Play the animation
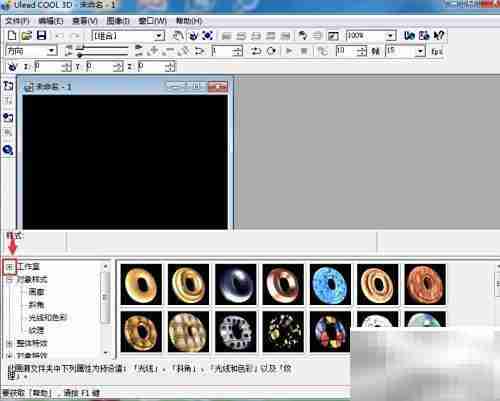The image size is (500, 401). pyautogui.click(x=289, y=51)
